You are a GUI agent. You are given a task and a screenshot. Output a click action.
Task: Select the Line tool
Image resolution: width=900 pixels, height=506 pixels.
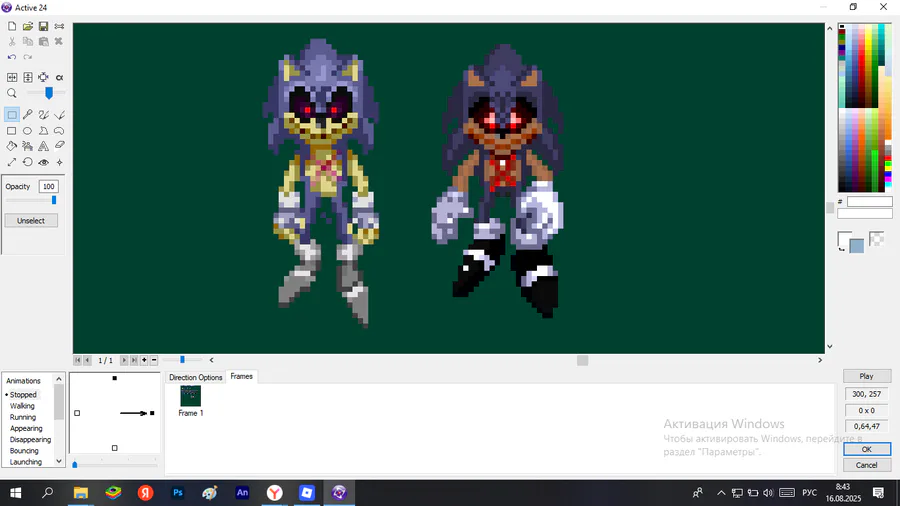pos(59,115)
